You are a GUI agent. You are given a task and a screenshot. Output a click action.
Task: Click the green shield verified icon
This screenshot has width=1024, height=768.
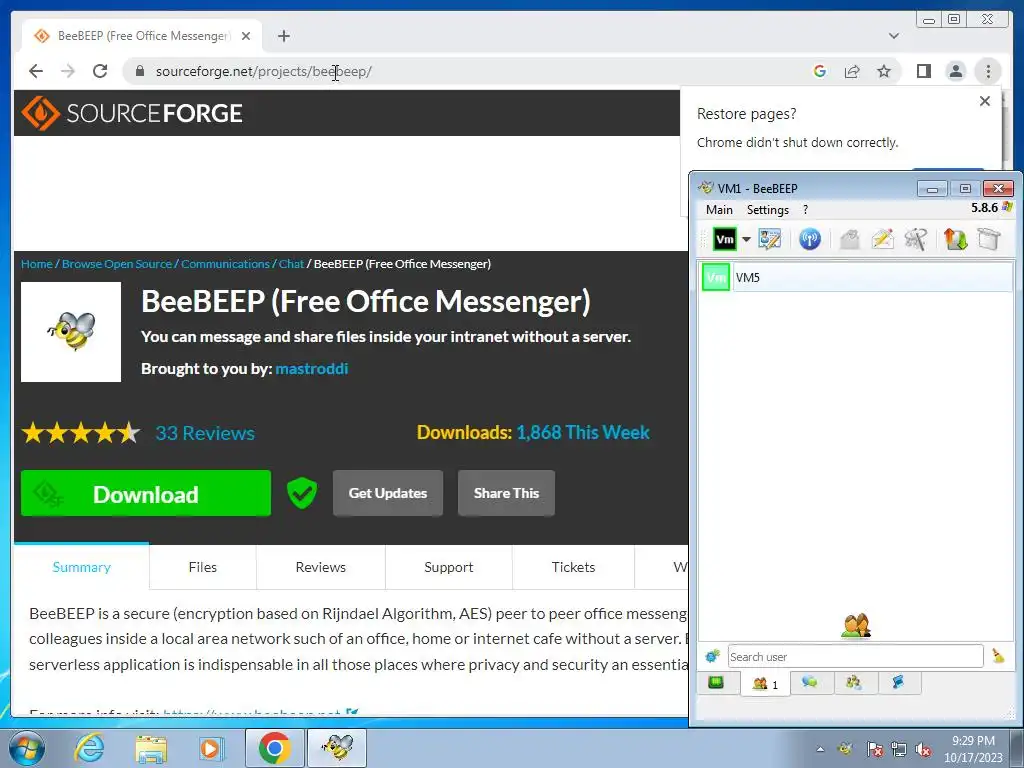[x=302, y=493]
